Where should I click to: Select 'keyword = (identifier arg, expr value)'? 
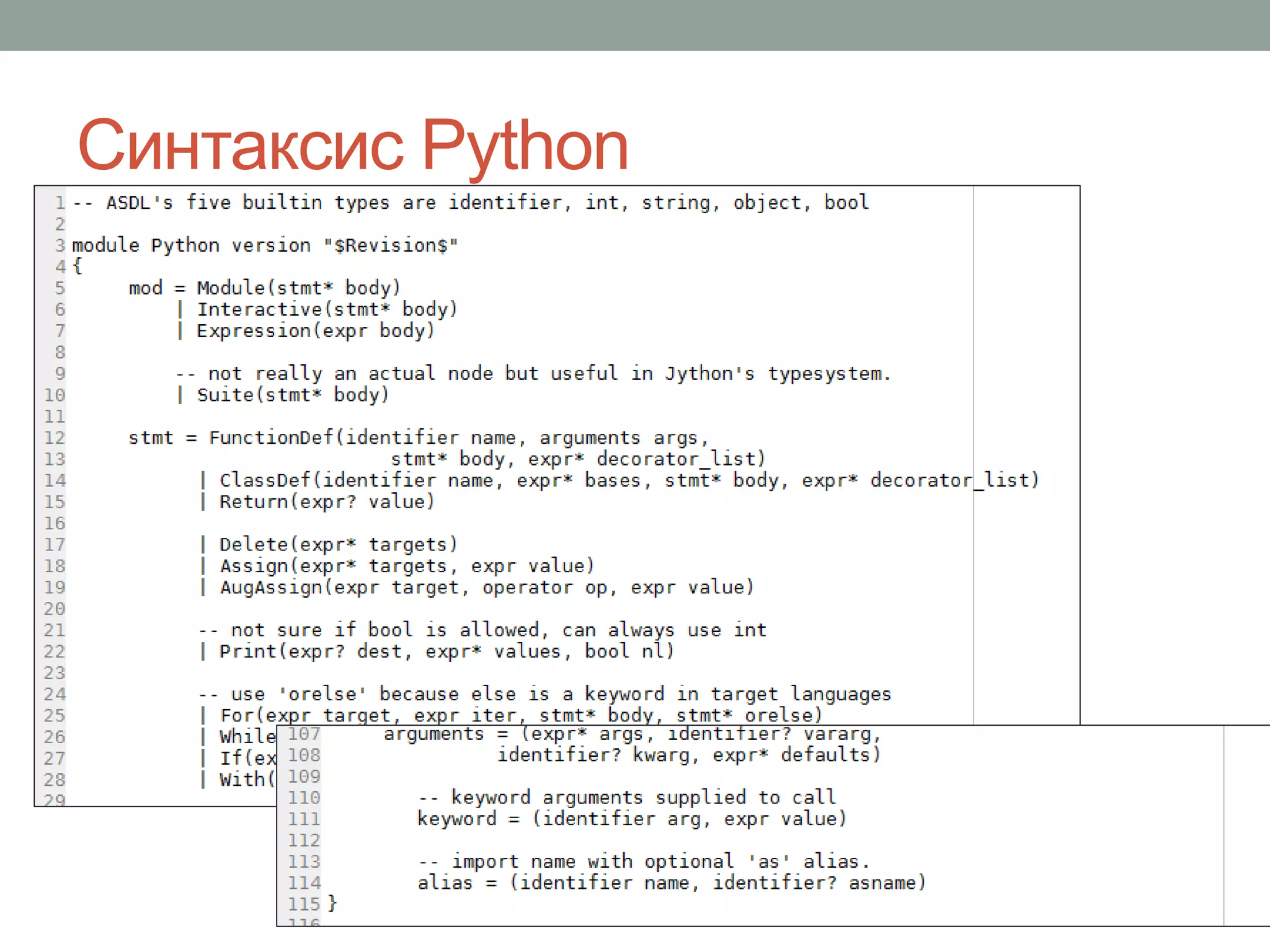[632, 819]
